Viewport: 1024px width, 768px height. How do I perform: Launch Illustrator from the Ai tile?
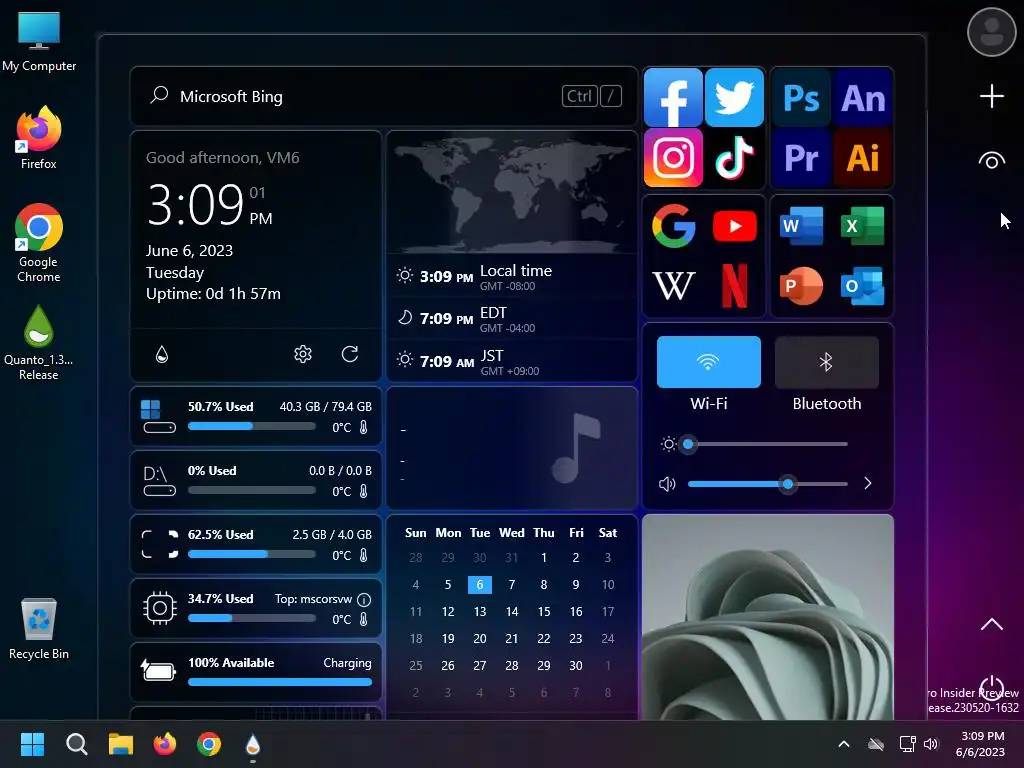coord(863,157)
